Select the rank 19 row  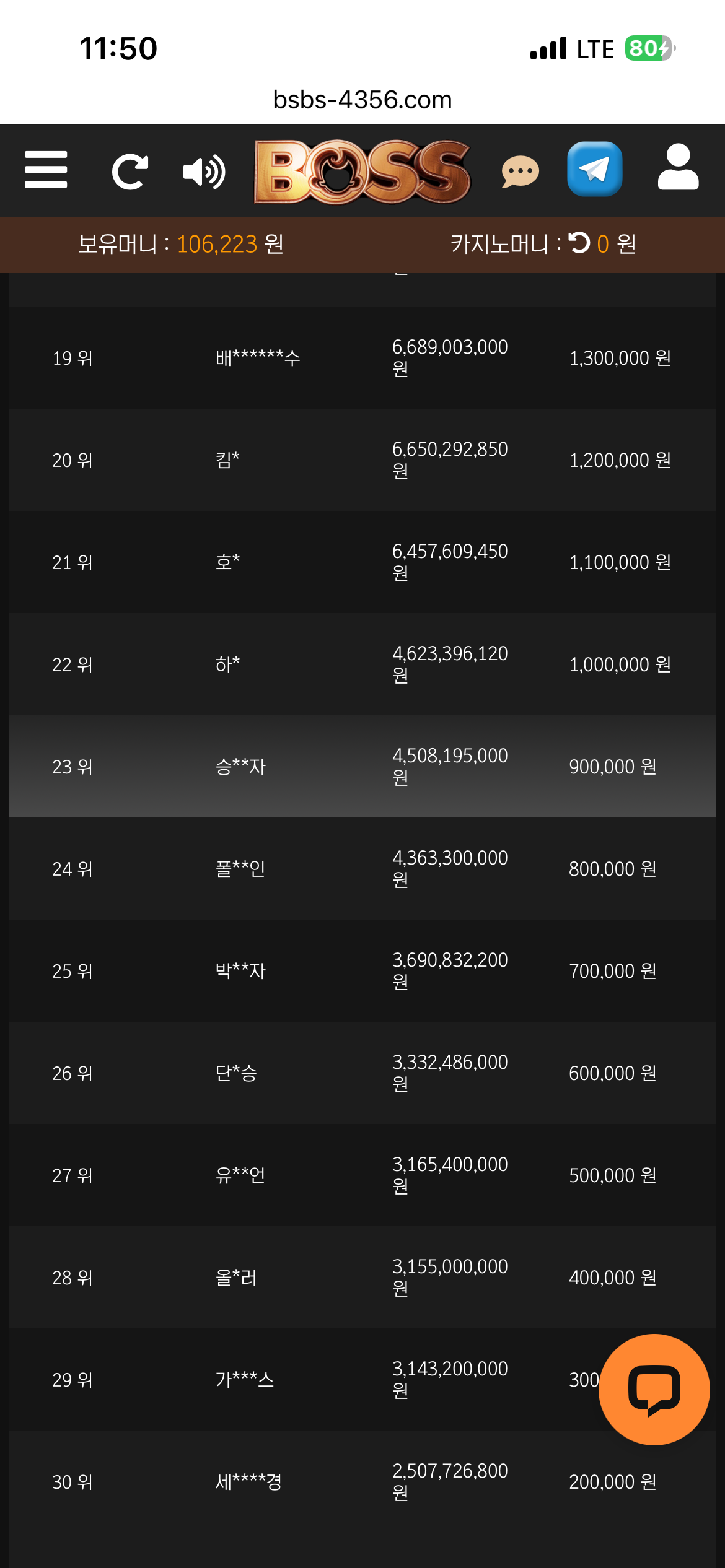tap(362, 357)
